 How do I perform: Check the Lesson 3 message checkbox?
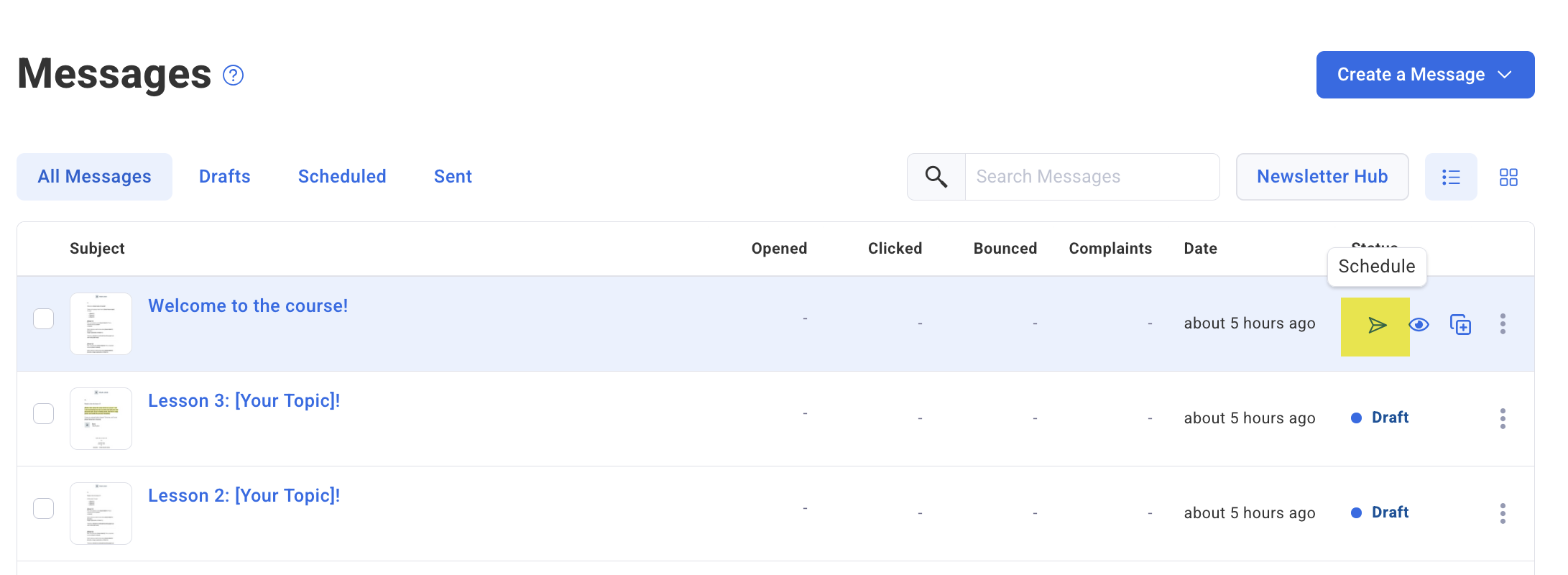click(44, 414)
